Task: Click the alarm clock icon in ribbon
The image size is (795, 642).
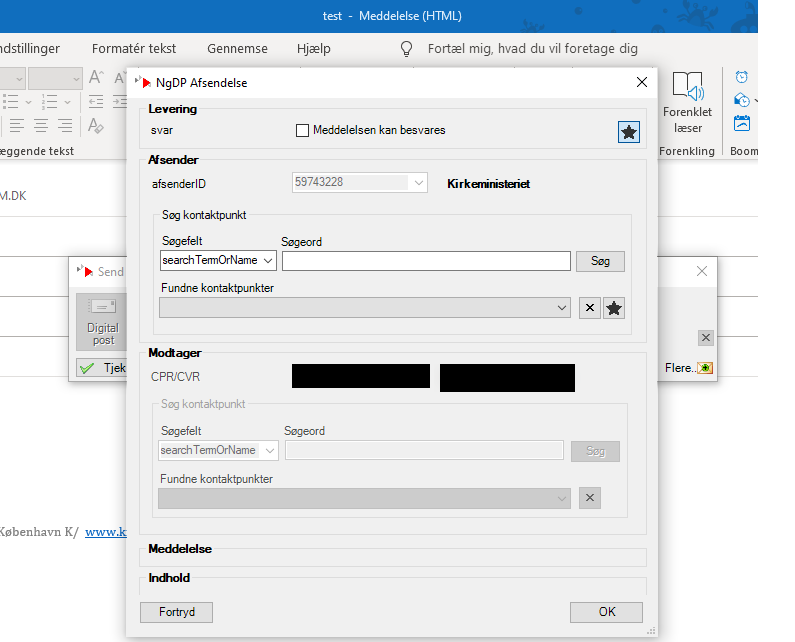Action: pos(741,77)
